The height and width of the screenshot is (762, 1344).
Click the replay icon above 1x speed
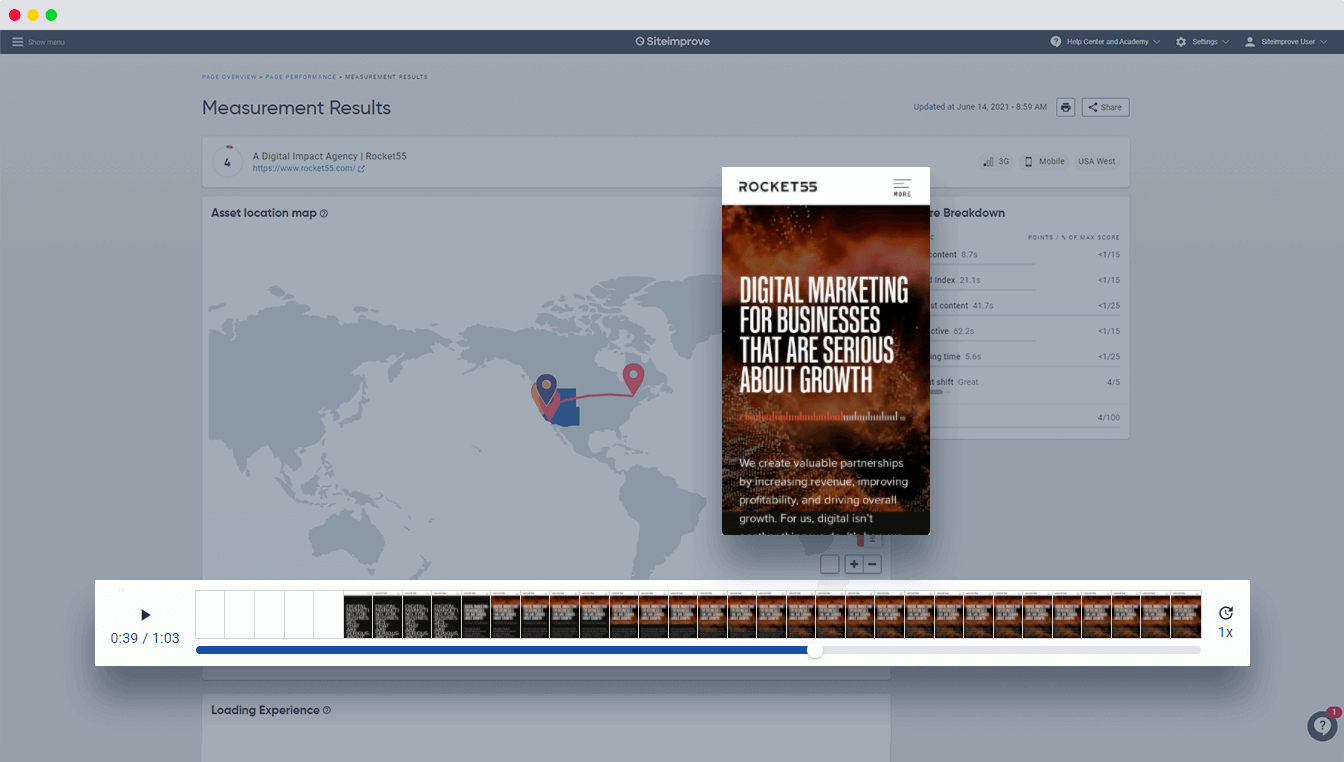click(x=1225, y=613)
